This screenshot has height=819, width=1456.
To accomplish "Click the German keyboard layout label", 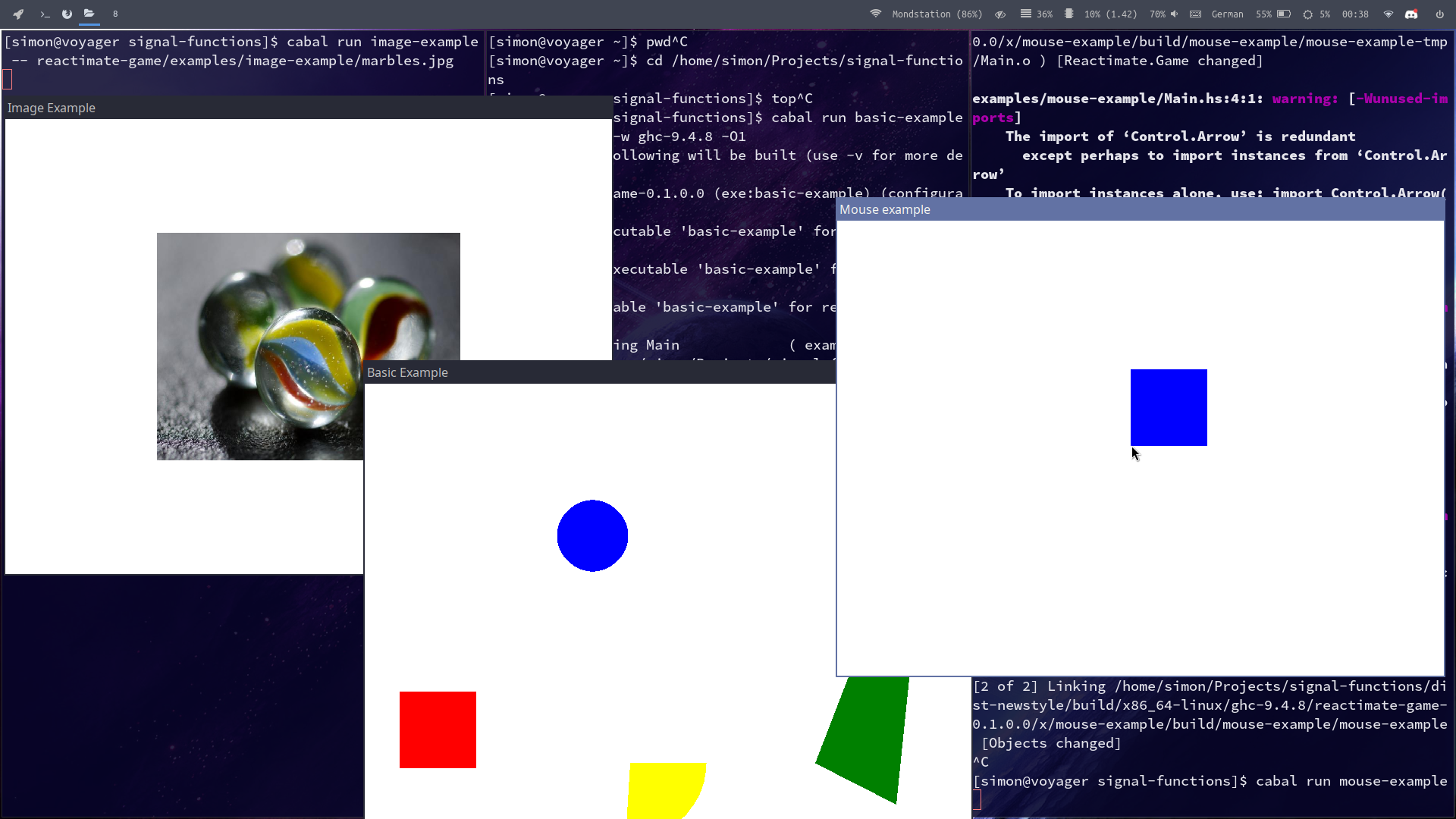I will 1227,14.
